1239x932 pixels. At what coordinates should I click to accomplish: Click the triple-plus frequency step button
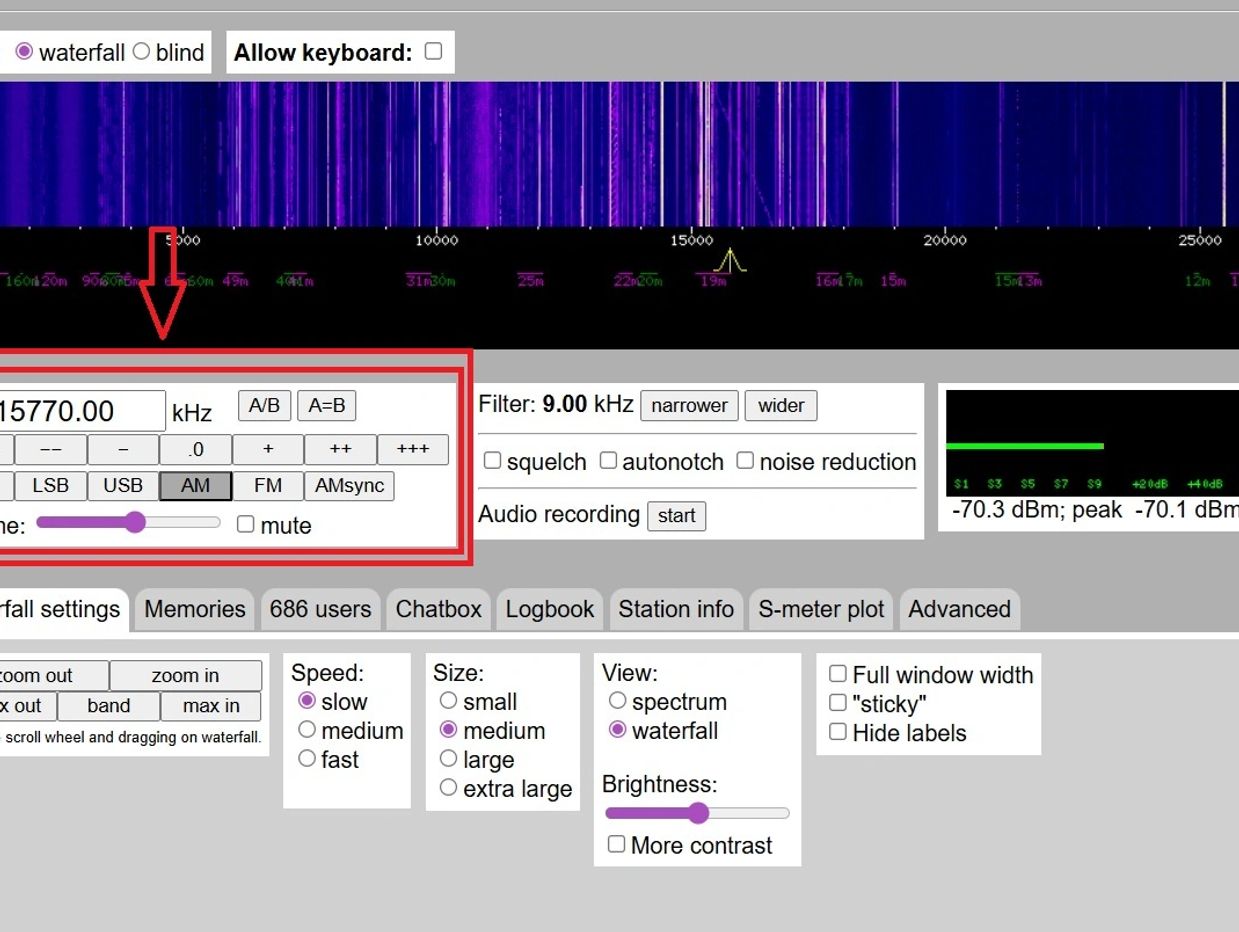tap(412, 450)
